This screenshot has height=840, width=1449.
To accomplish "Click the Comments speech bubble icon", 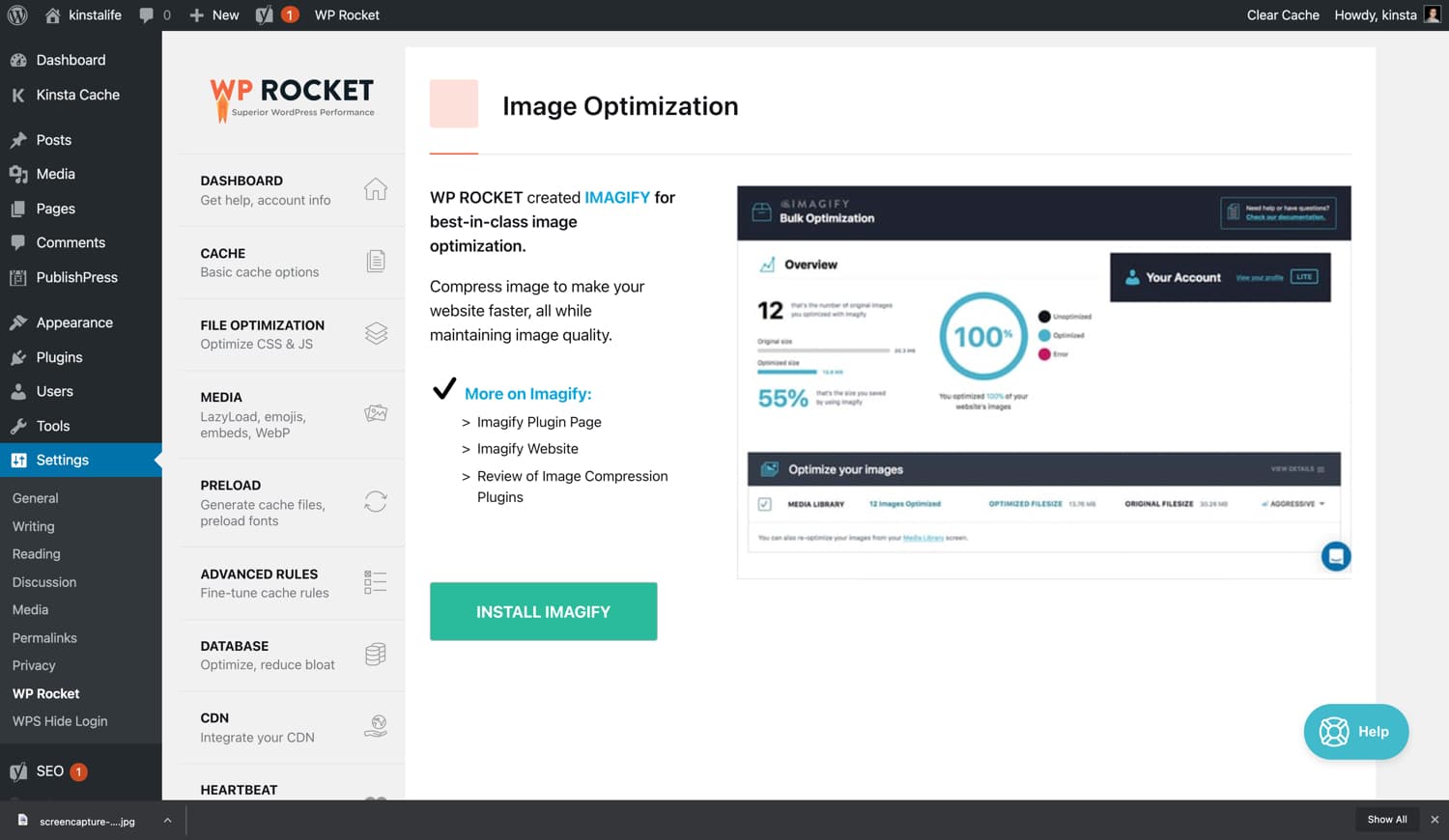I will pos(19,242).
